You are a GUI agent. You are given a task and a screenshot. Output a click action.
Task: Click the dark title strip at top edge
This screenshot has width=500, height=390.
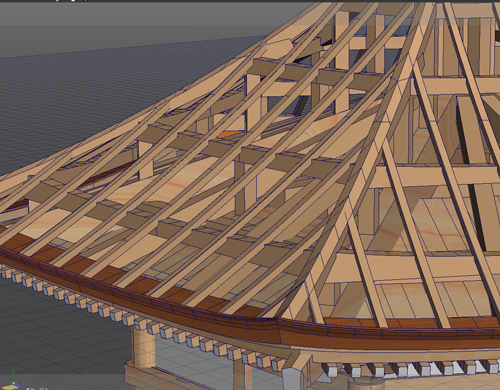[250, 1]
